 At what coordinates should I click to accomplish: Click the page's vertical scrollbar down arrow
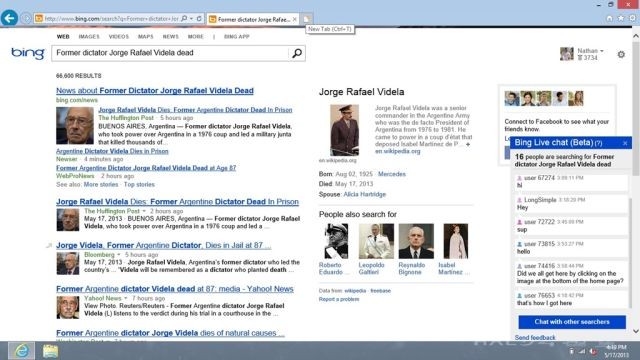(636, 331)
